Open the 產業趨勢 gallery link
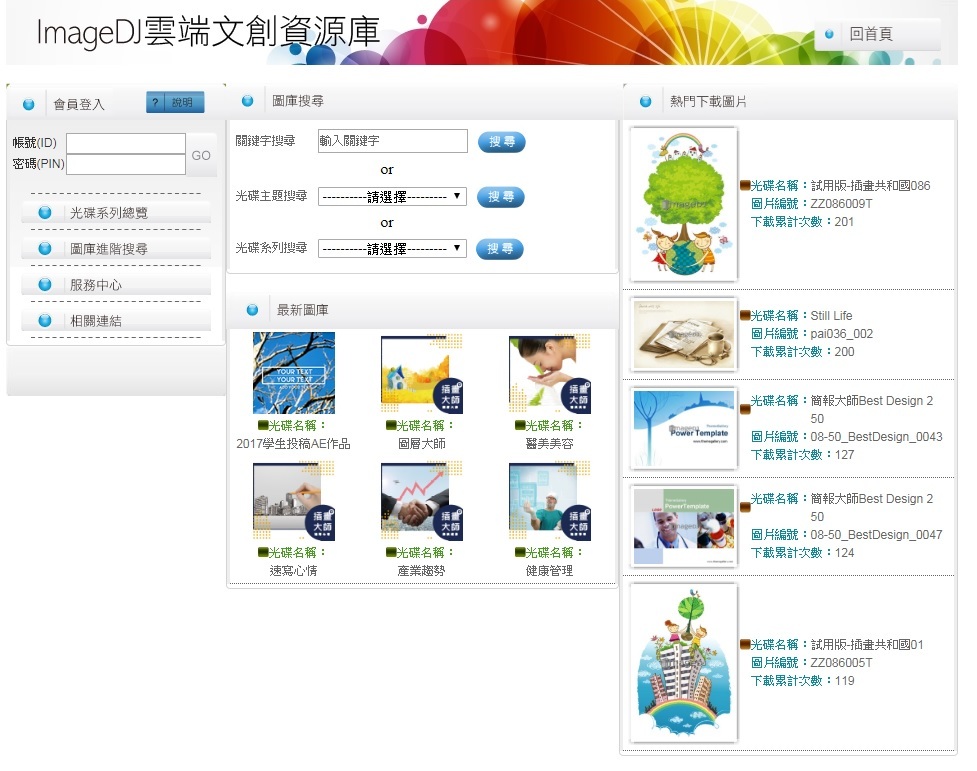The image size is (977, 771). point(422,570)
